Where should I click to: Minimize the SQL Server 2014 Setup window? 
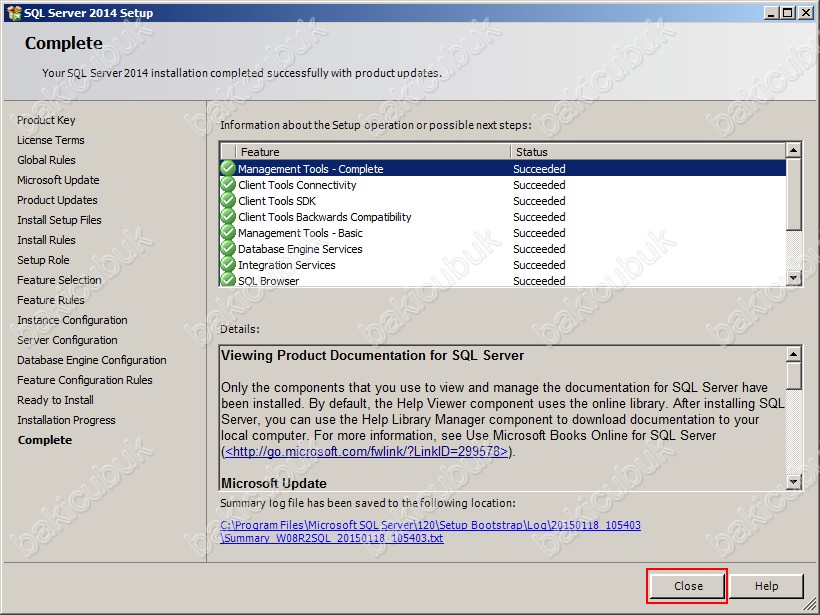pyautogui.click(x=771, y=13)
